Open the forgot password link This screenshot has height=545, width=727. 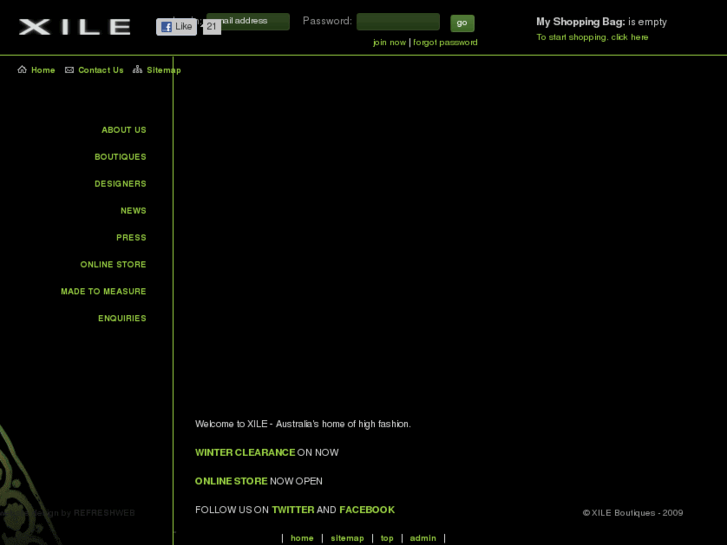pos(445,43)
